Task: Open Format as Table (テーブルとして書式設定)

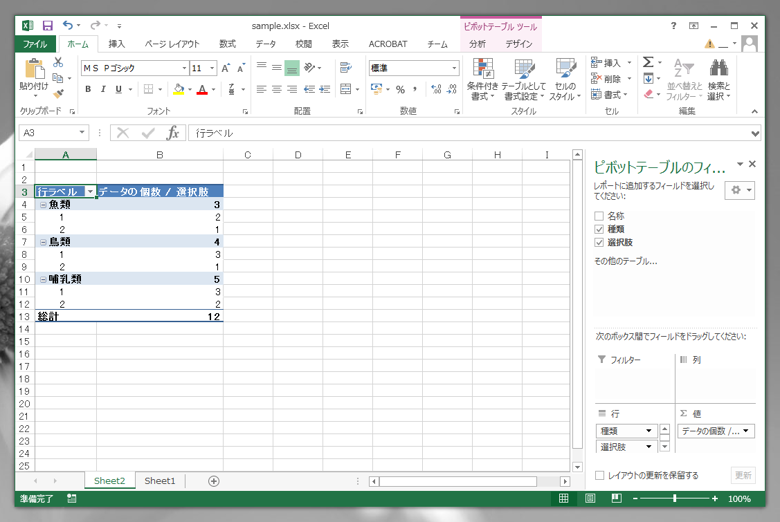Action: 524,80
